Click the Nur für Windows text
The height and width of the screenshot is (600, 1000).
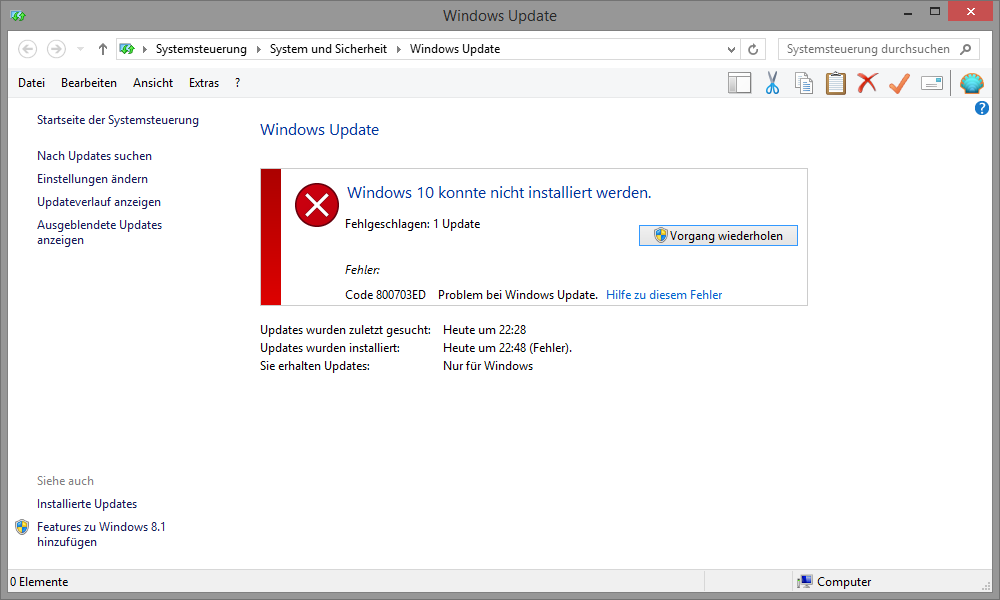tap(488, 365)
